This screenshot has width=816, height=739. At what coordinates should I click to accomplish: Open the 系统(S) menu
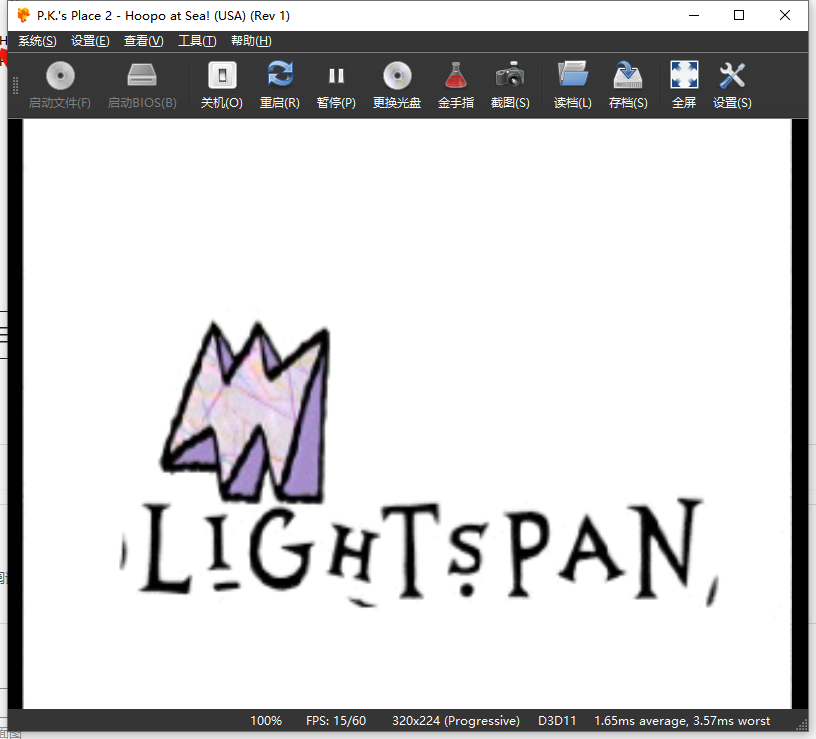[37, 41]
